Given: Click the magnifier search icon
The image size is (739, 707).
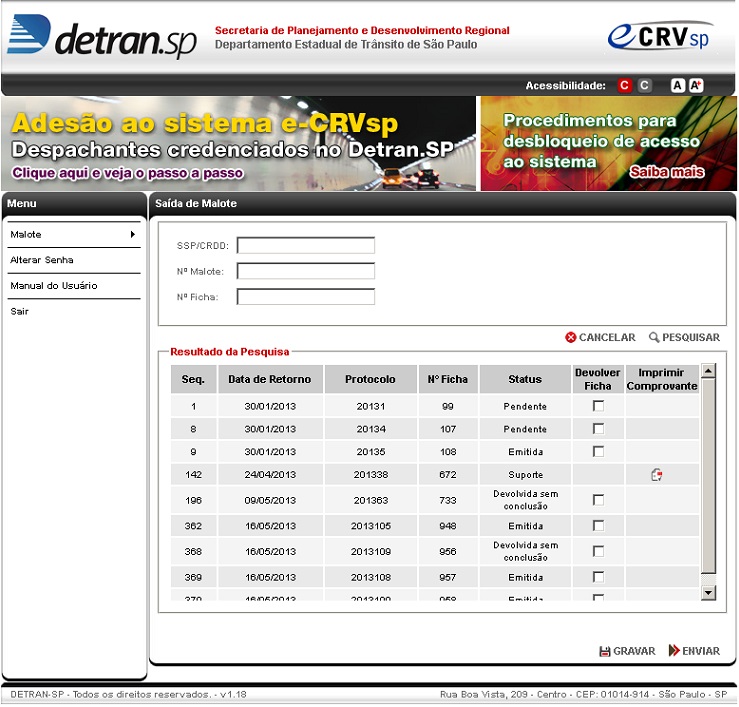Looking at the screenshot, I should click(x=654, y=337).
